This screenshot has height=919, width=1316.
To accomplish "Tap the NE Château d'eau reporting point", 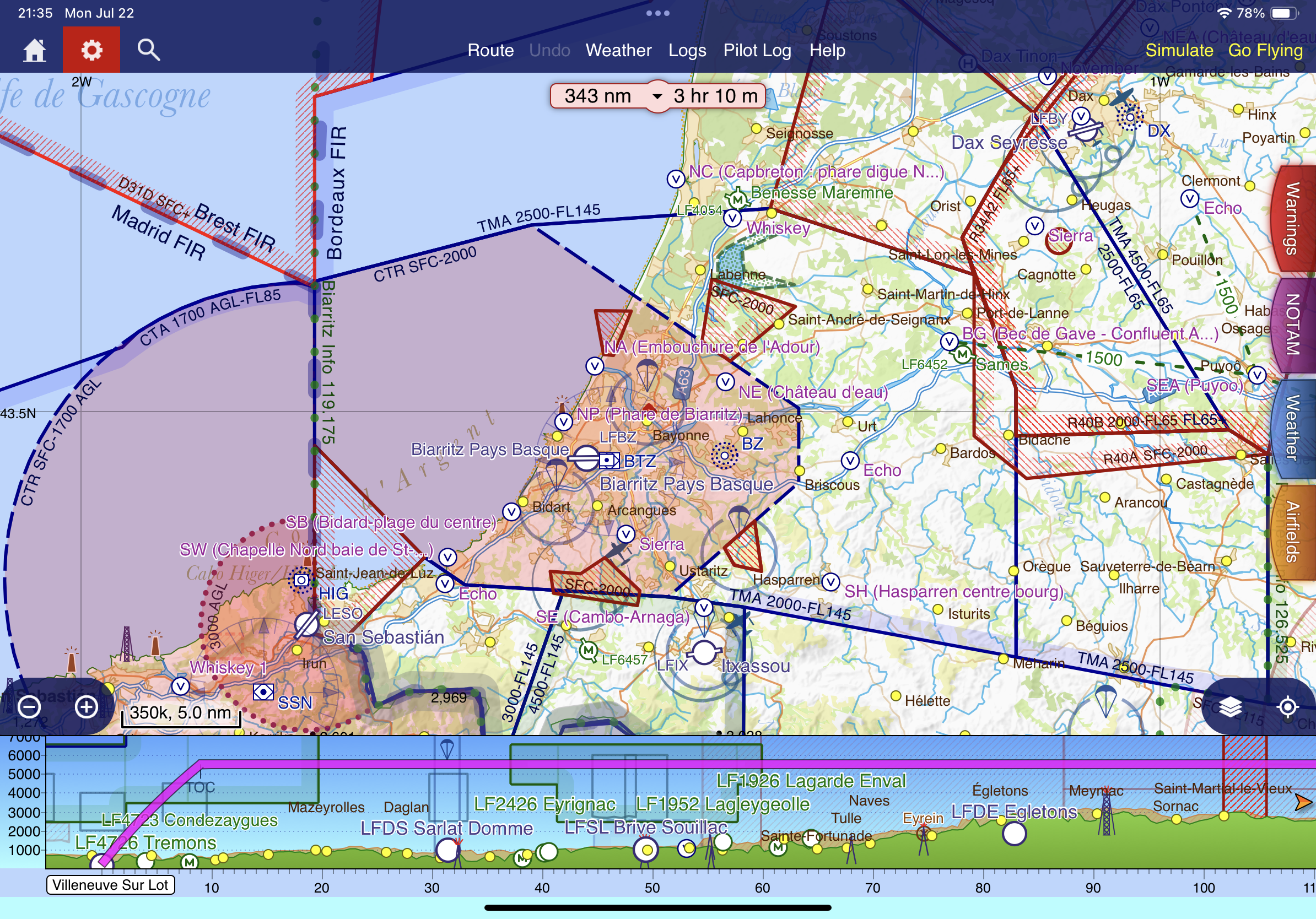I will click(726, 382).
